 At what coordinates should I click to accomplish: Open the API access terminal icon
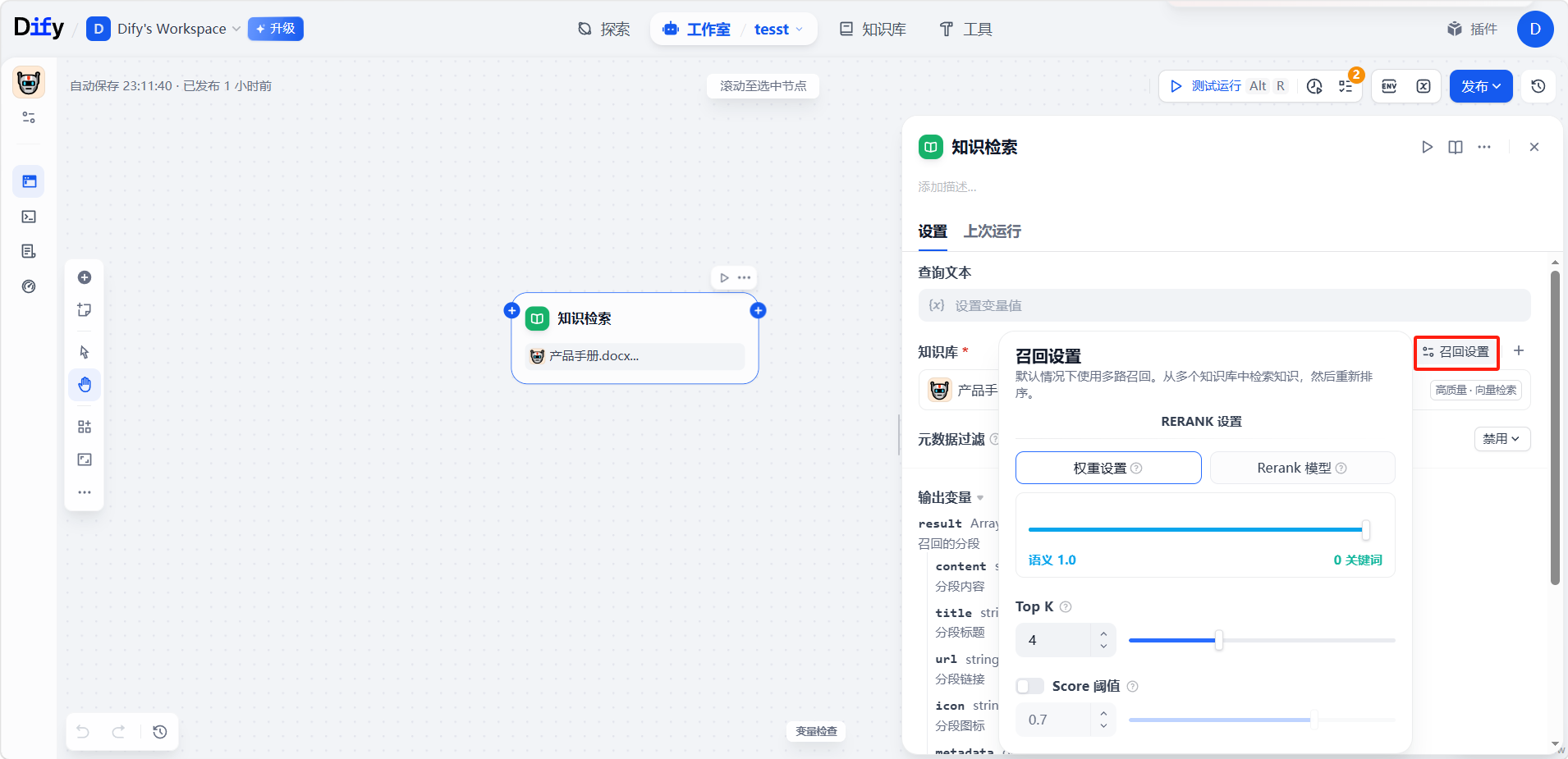coord(29,217)
